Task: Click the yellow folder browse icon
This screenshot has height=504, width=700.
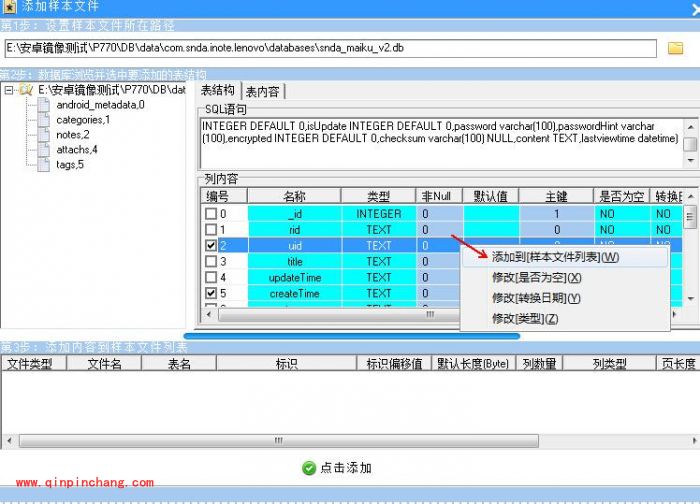Action: (675, 47)
